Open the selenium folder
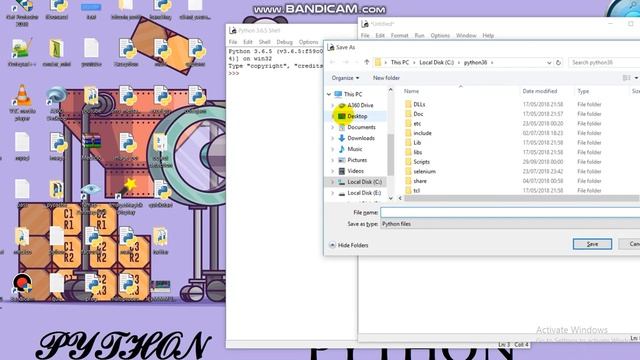Image resolution: width=640 pixels, height=360 pixels. point(424,171)
